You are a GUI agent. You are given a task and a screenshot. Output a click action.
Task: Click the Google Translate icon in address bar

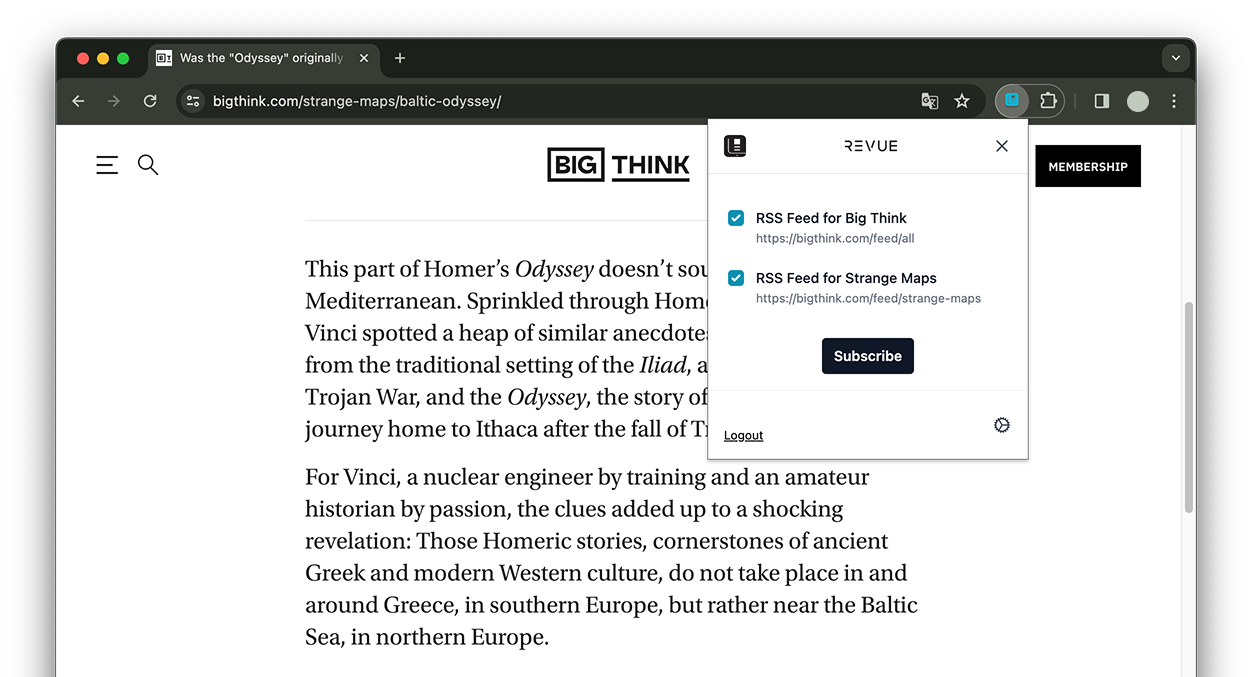click(930, 101)
